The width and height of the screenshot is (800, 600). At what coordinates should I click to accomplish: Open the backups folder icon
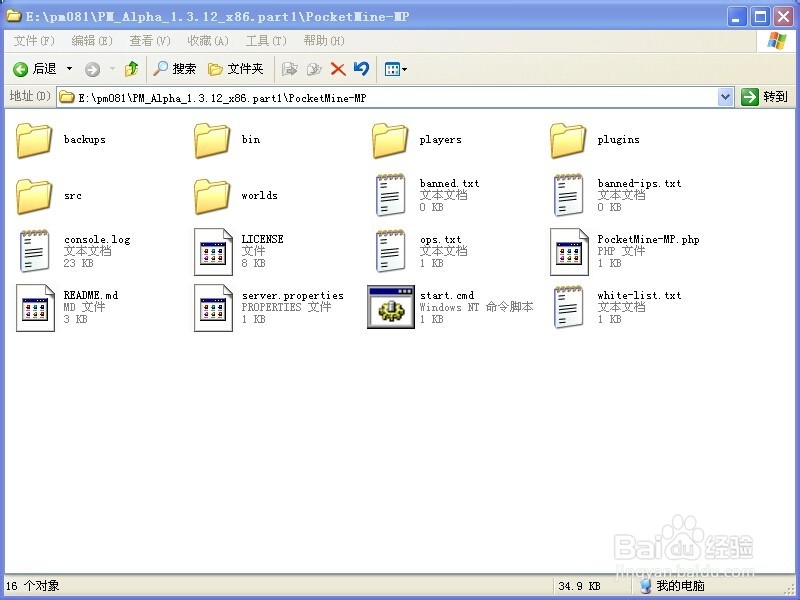point(34,140)
